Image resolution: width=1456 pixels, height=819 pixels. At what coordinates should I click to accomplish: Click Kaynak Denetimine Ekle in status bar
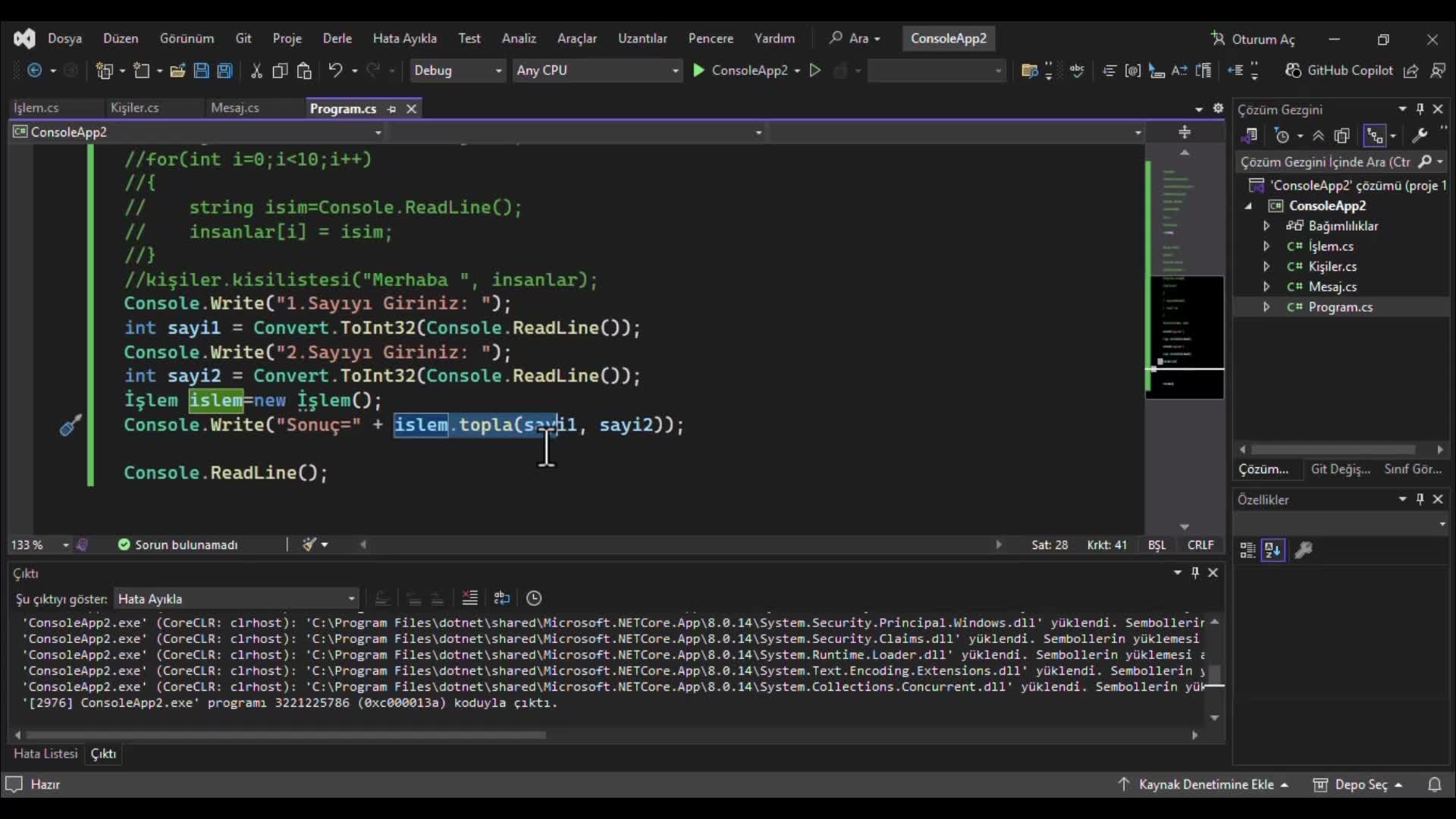(1204, 785)
